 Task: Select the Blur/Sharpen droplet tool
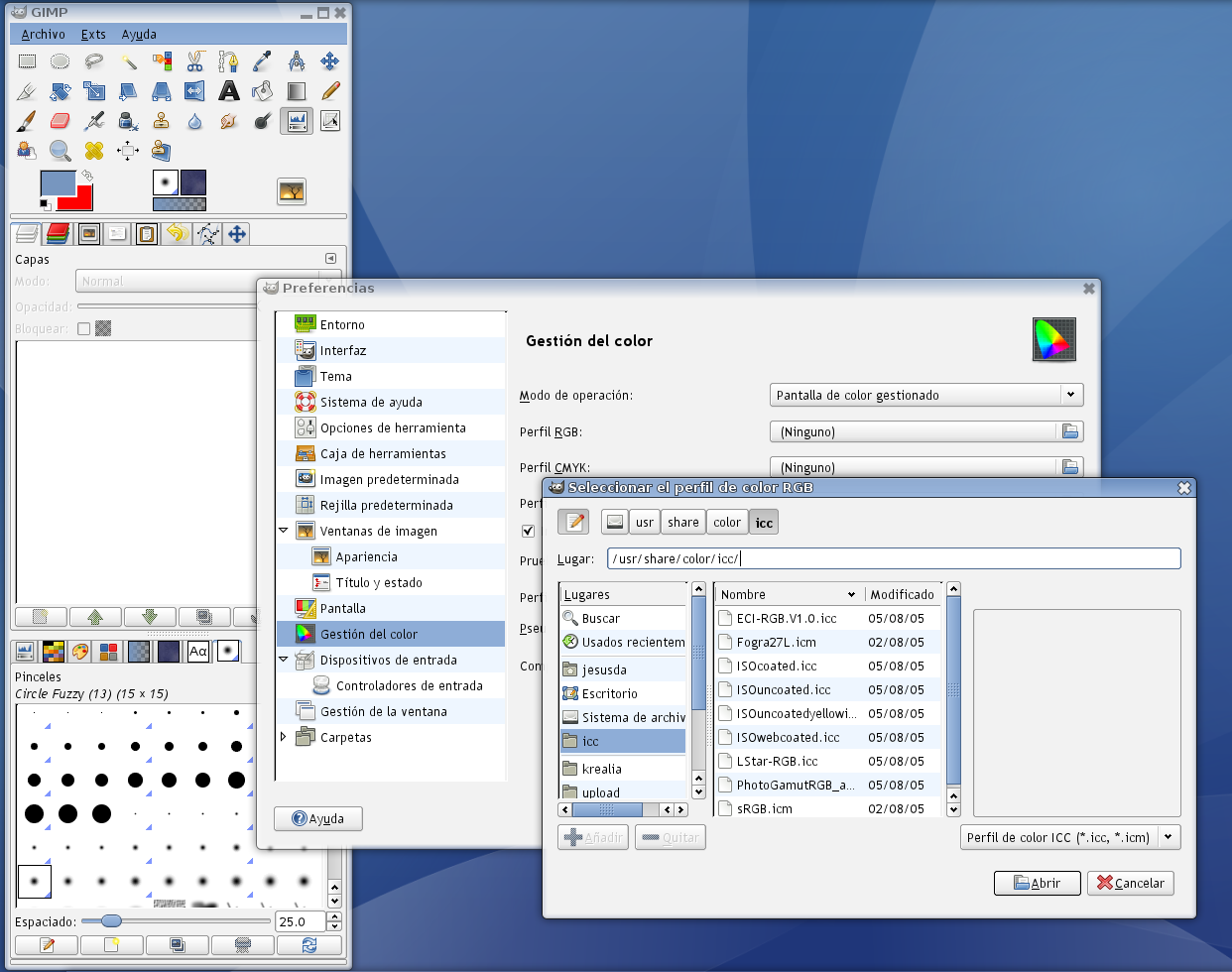coord(195,121)
